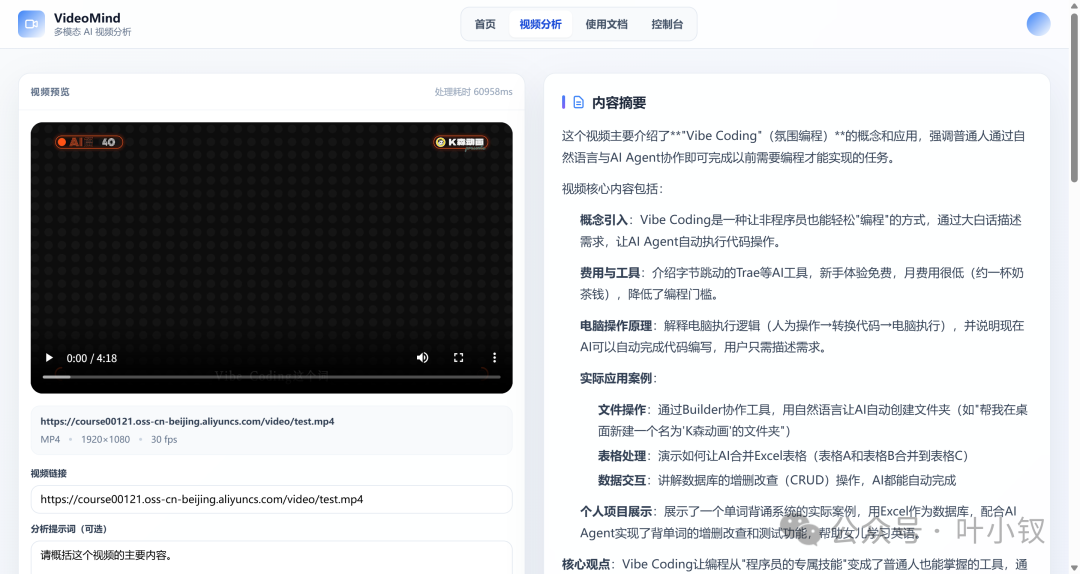1080x574 pixels.
Task: Seek using the video progress bar
Action: [x=271, y=377]
